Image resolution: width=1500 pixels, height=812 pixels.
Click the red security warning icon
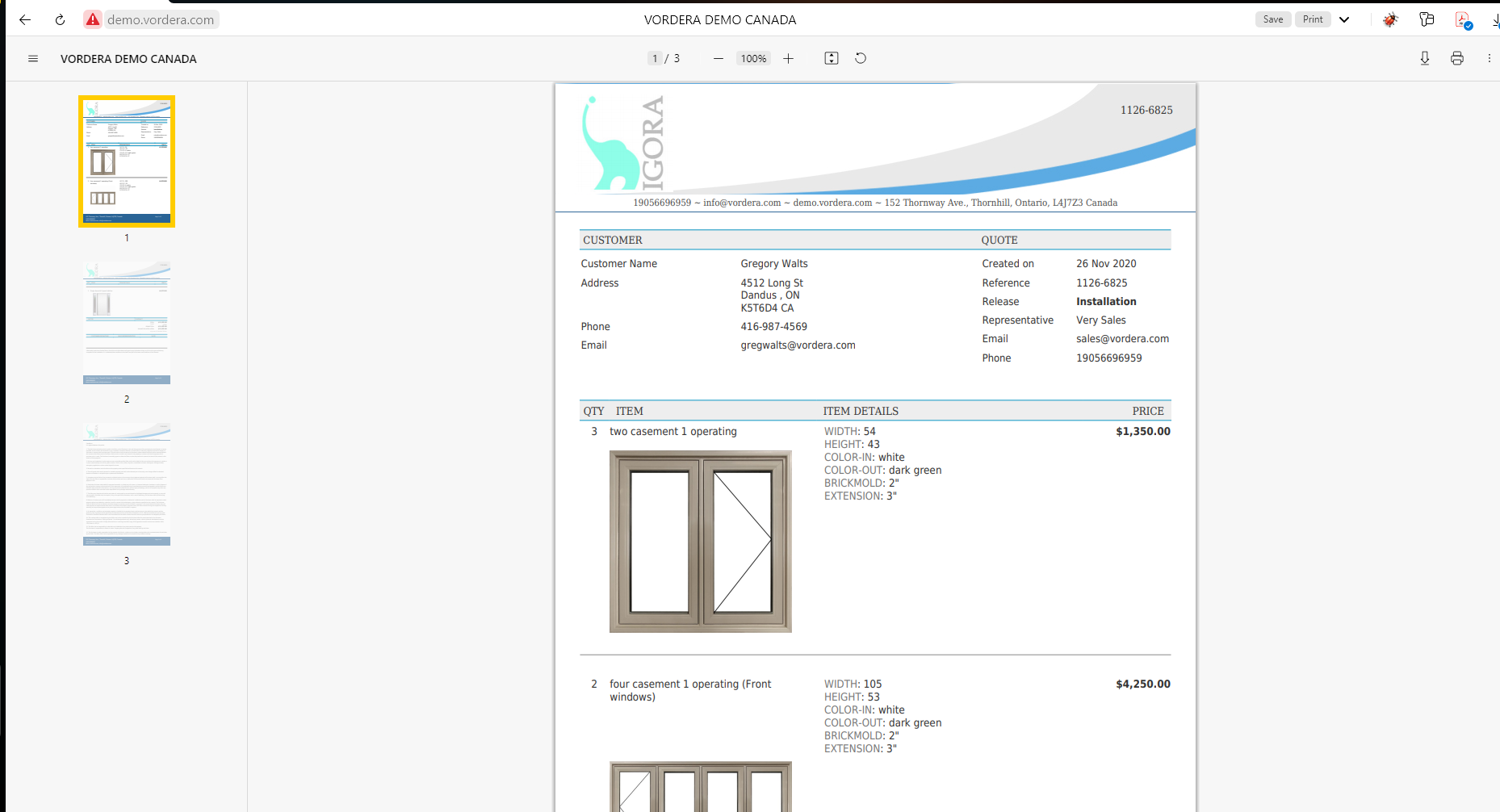94,20
